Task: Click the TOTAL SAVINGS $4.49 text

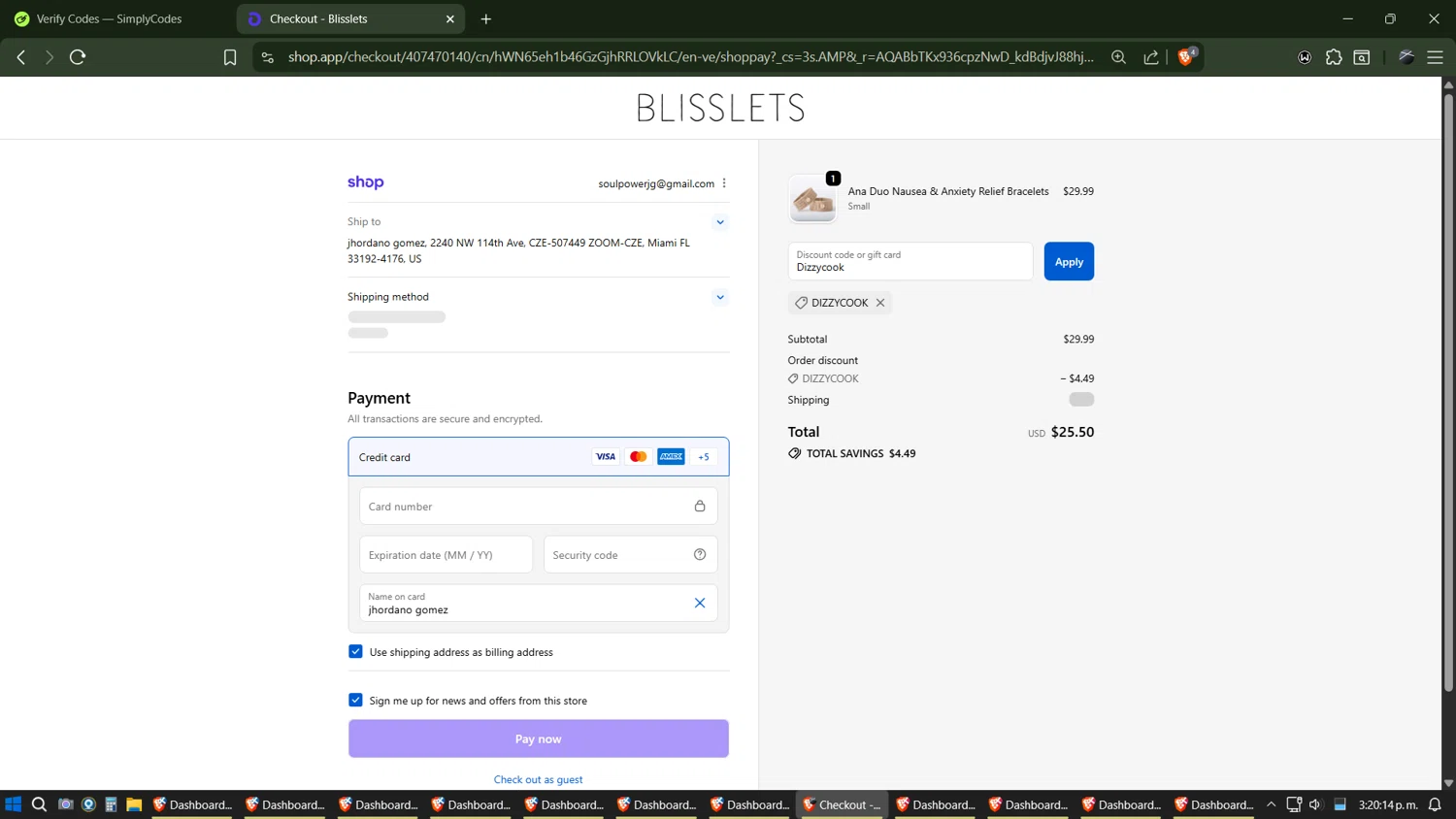Action: [x=861, y=453]
